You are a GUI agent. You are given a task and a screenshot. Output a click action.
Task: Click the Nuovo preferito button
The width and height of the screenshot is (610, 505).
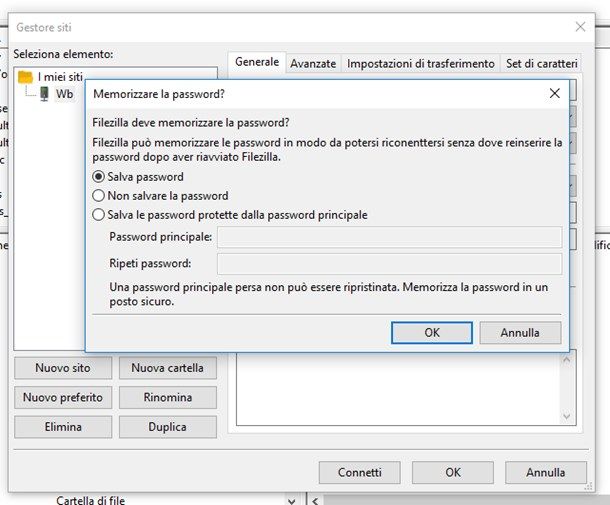tap(63, 398)
